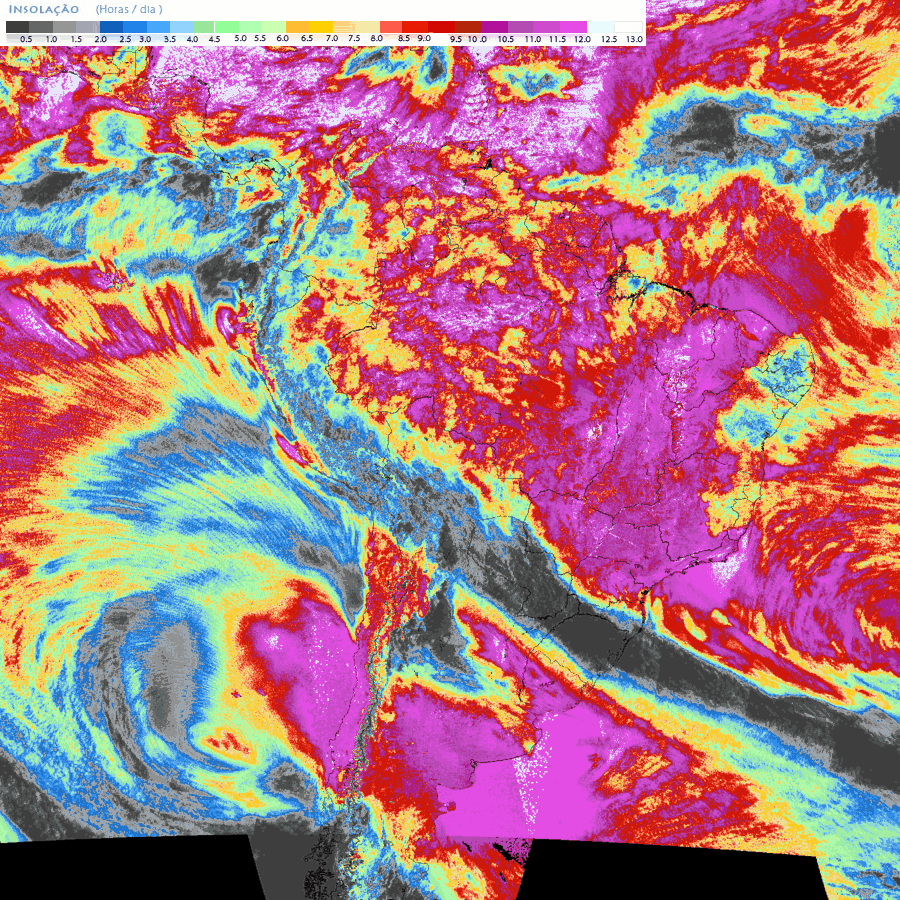Click the '12.5' legend value

point(609,39)
